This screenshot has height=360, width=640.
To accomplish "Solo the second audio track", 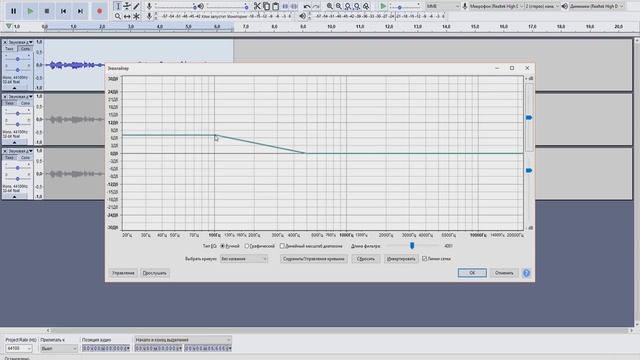I will (x=25, y=103).
